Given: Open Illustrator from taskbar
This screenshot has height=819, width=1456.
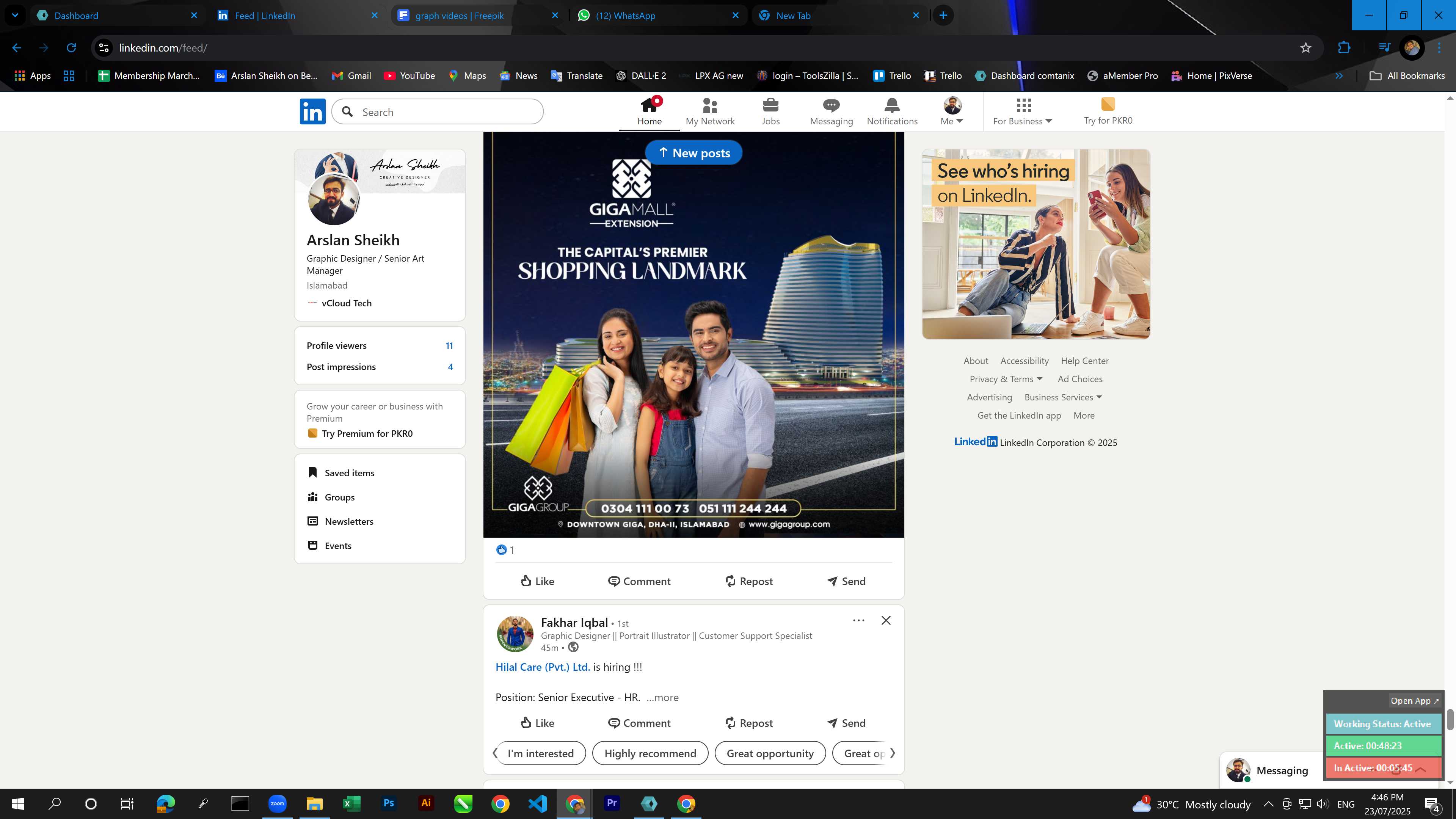Looking at the screenshot, I should coord(425,803).
